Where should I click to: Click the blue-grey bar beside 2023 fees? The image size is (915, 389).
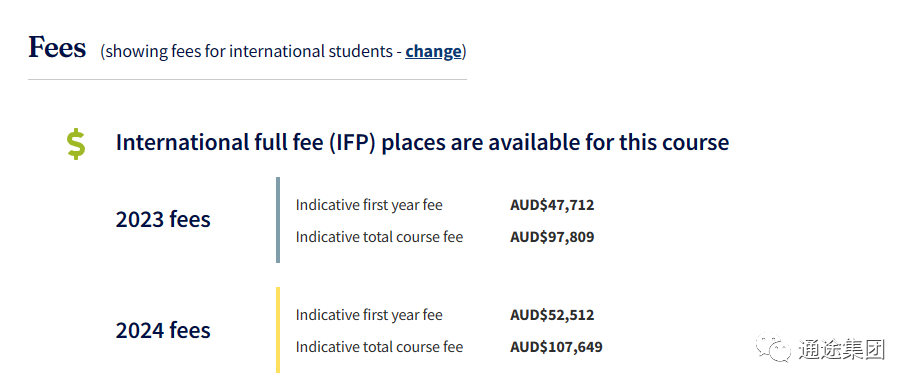coord(278,220)
